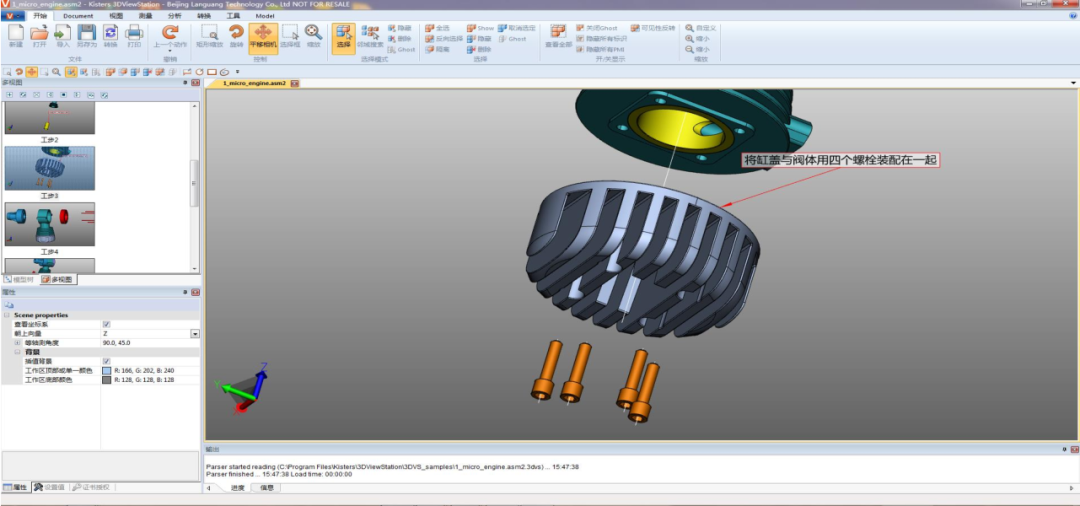The width and height of the screenshot is (1080, 506).
Task: Switch to the Model ribbon tab
Action: (x=264, y=15)
